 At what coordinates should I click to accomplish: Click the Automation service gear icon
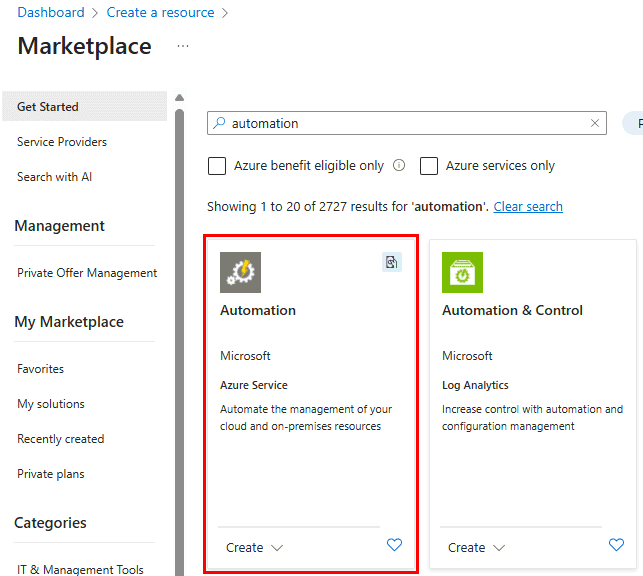(240, 272)
